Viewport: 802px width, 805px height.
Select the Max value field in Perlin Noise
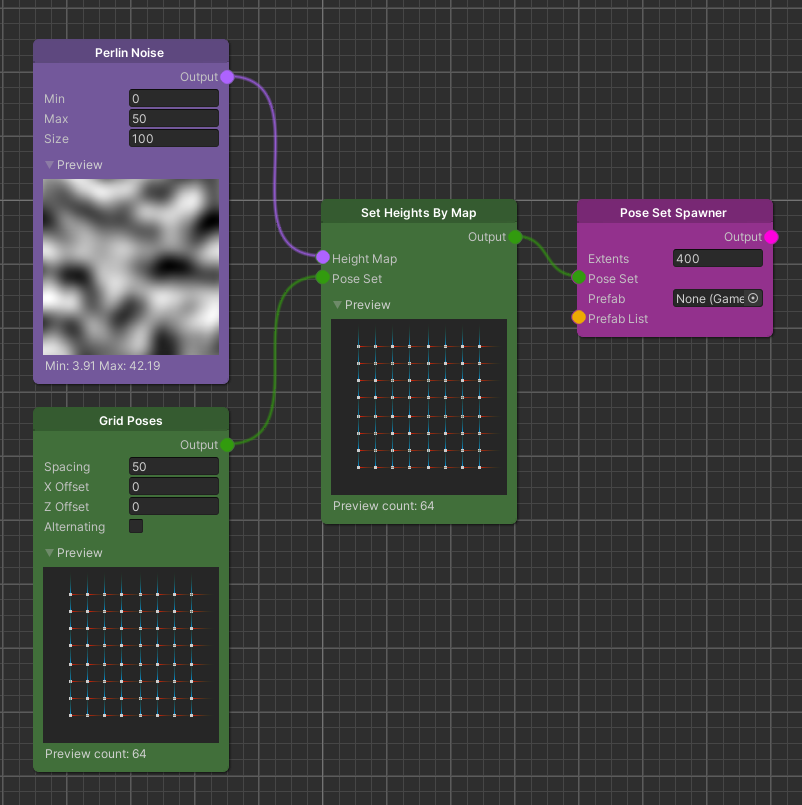pos(173,118)
